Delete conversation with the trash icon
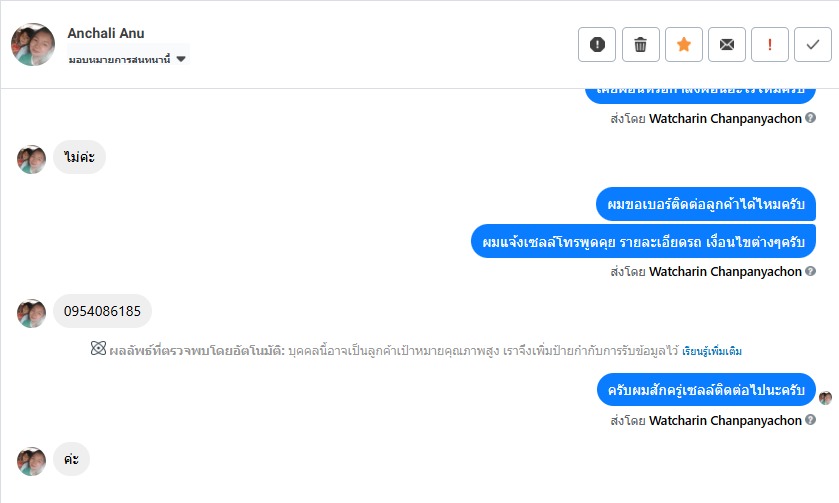This screenshot has height=503, width=839. [x=641, y=44]
